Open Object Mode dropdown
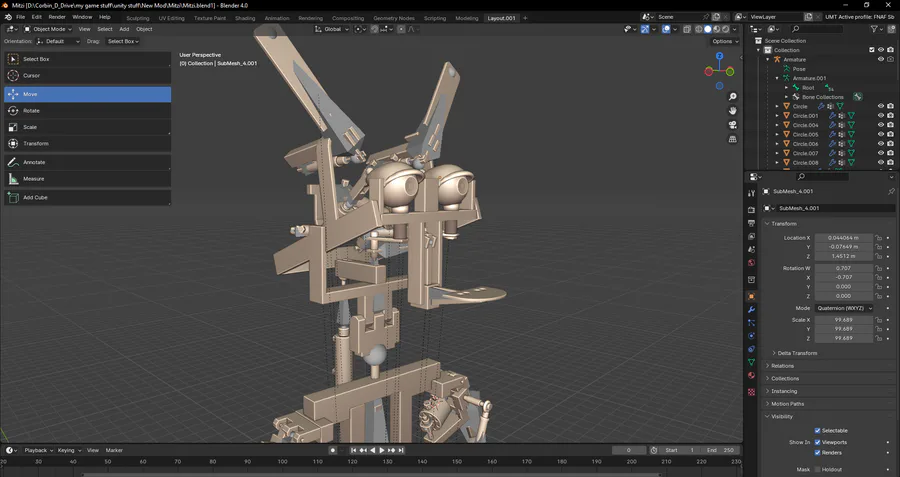 tap(48, 29)
